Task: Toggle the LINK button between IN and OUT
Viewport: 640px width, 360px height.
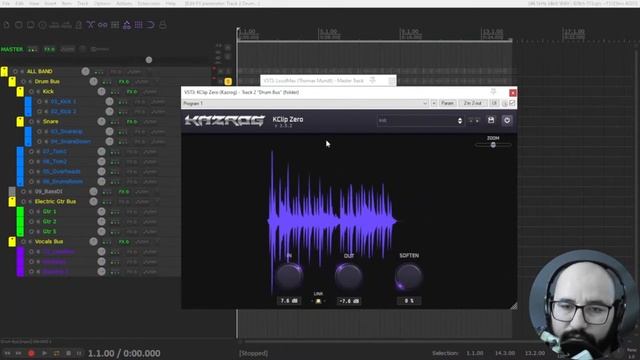Action: tap(318, 301)
